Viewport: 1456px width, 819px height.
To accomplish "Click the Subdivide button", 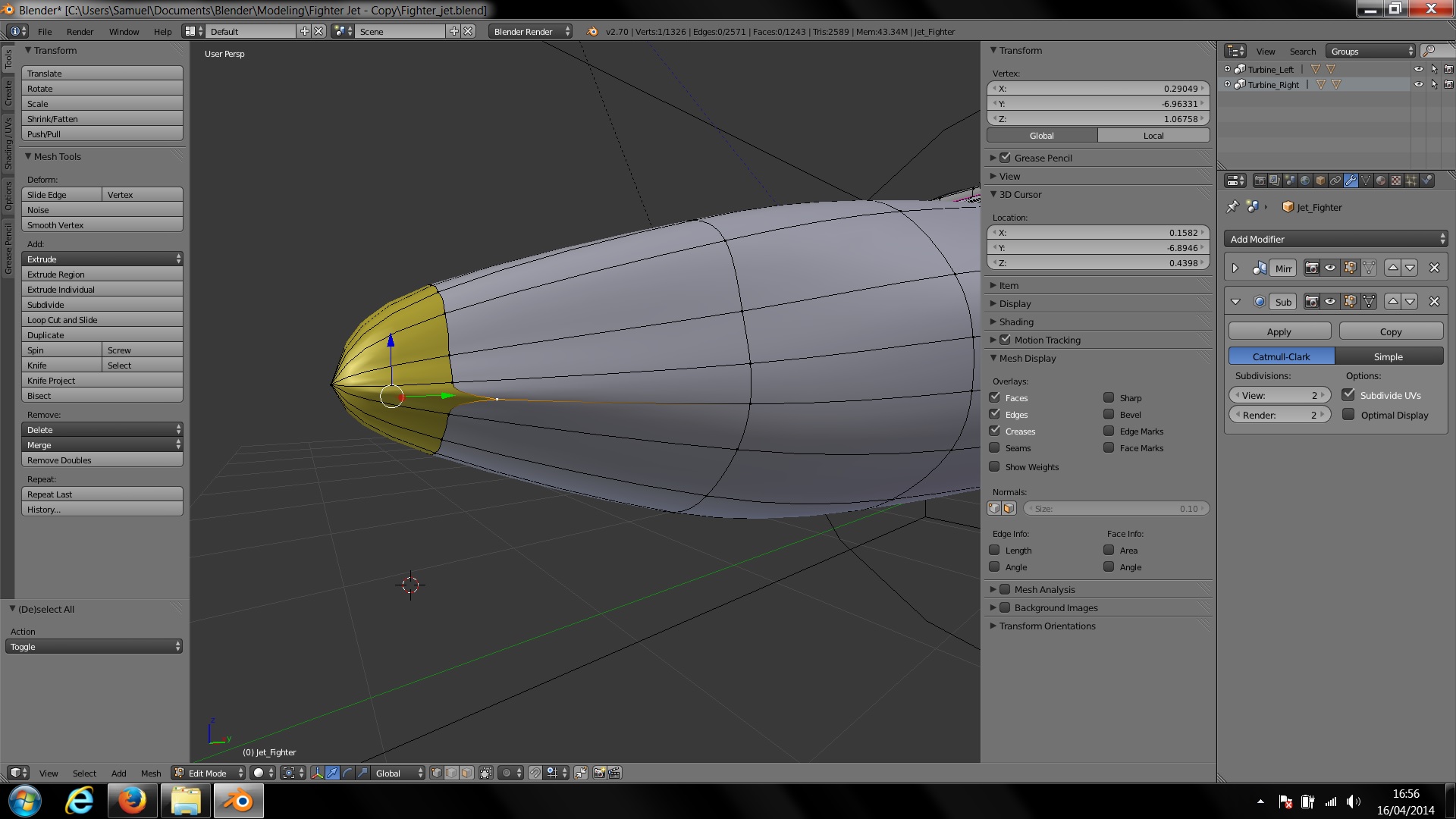I will [102, 304].
